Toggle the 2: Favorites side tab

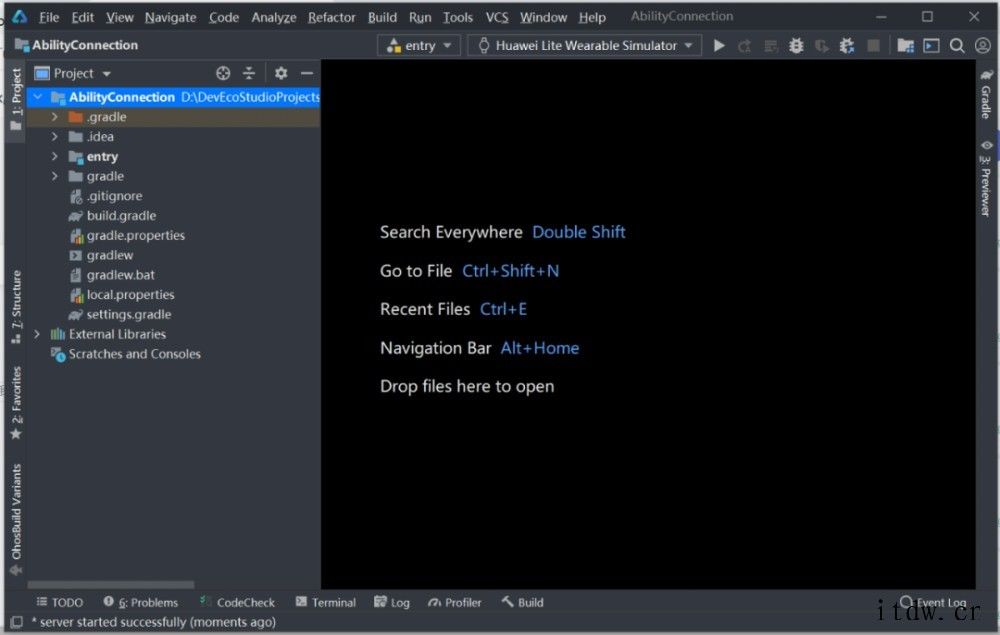pyautogui.click(x=16, y=403)
